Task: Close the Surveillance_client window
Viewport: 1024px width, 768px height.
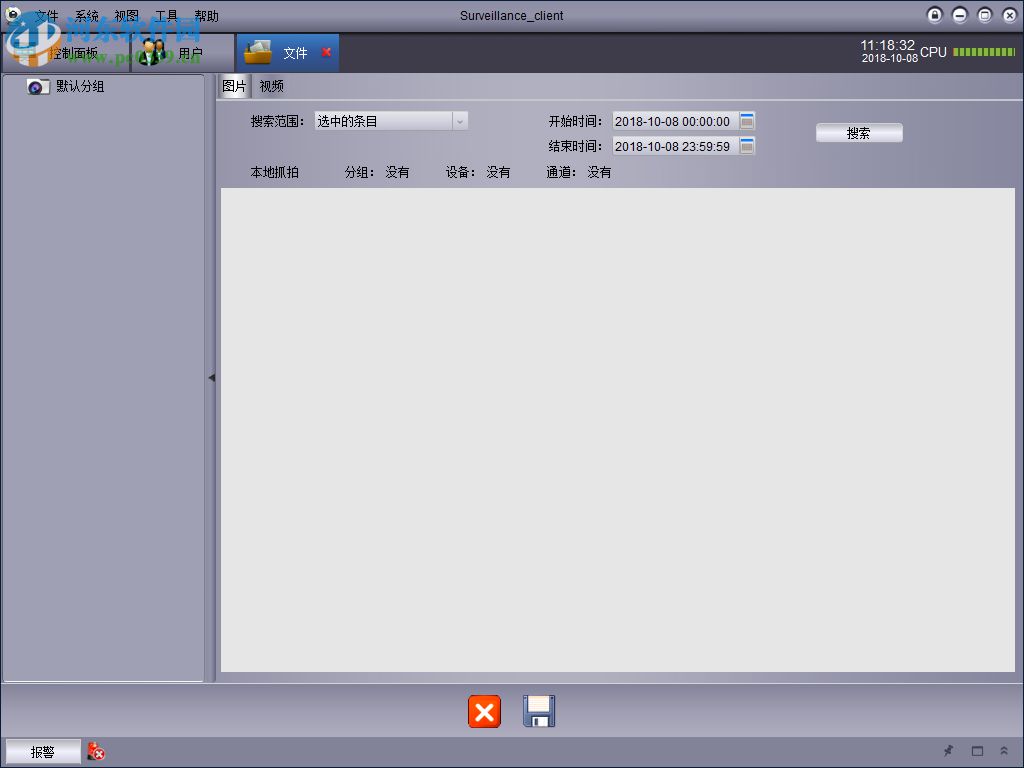Action: 1009,15
